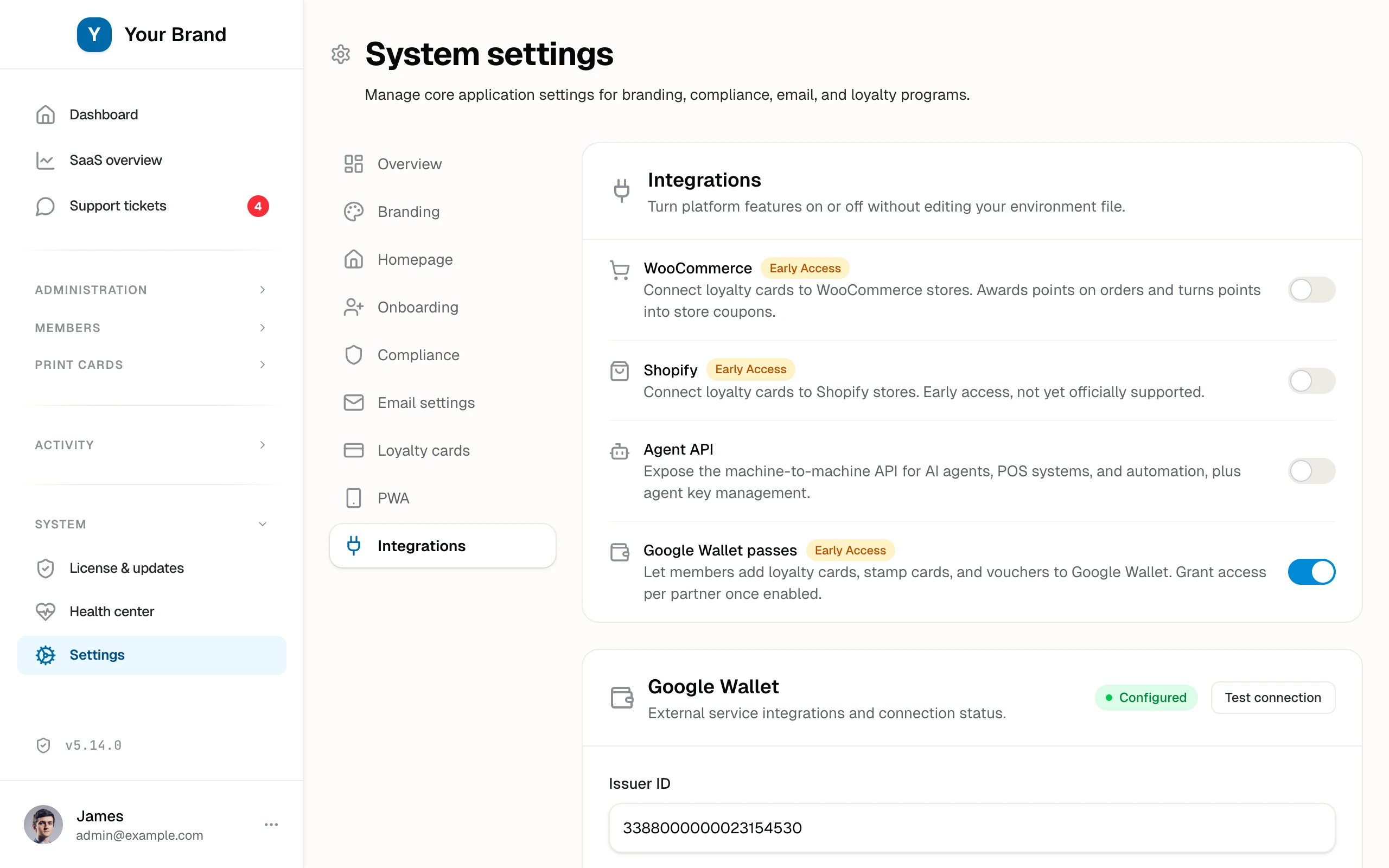
Task: Click the Google Wallet passes Early Access badge
Action: tap(850, 550)
